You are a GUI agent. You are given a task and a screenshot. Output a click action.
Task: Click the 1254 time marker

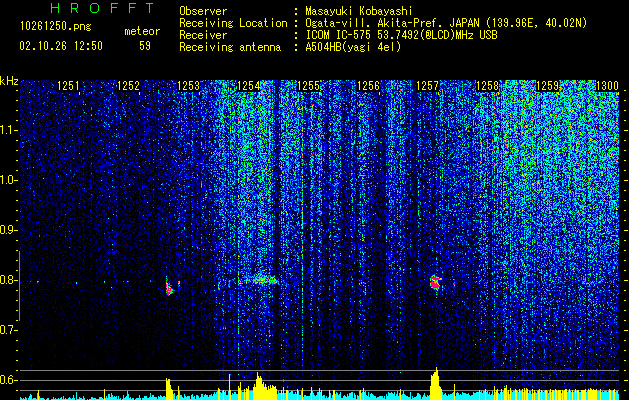(248, 85)
